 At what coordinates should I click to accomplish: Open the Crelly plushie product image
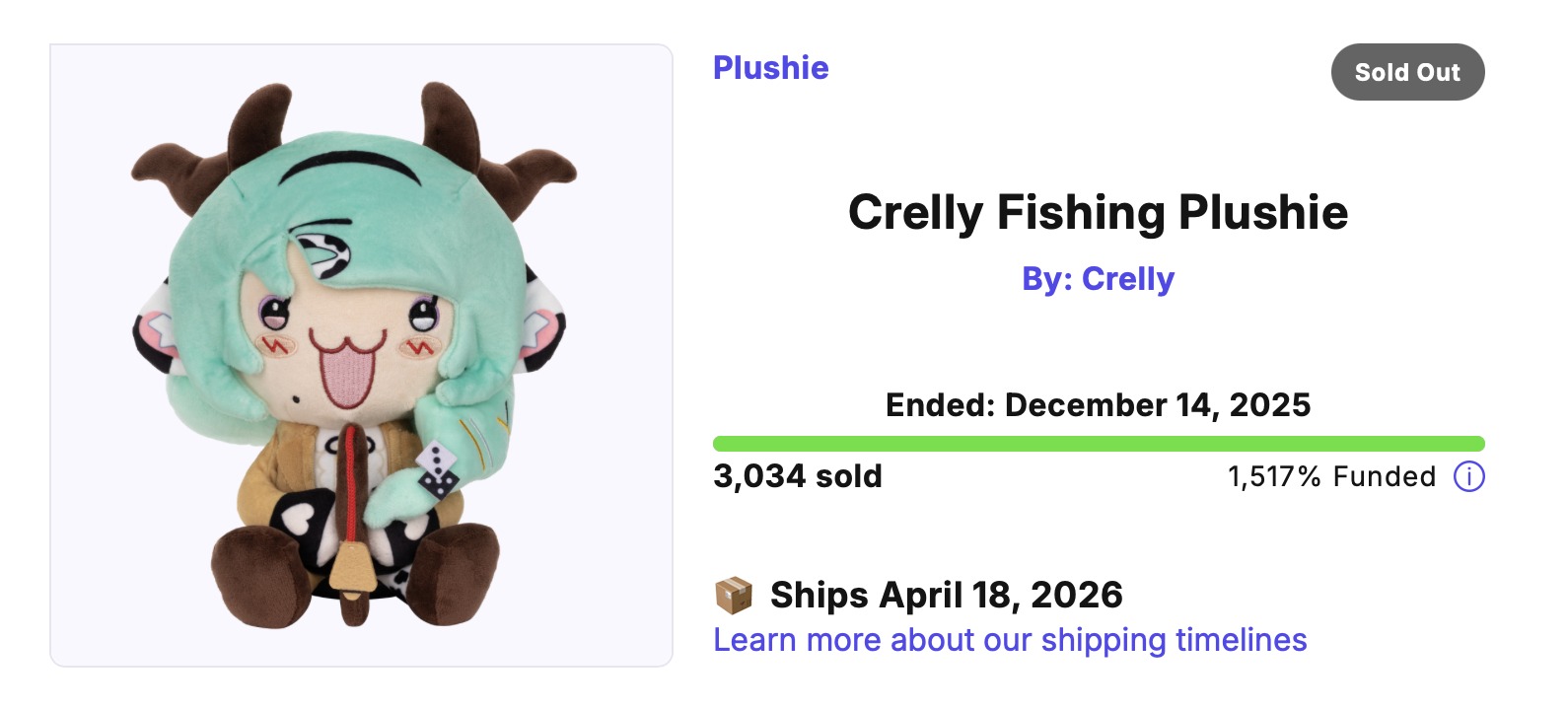tap(361, 355)
